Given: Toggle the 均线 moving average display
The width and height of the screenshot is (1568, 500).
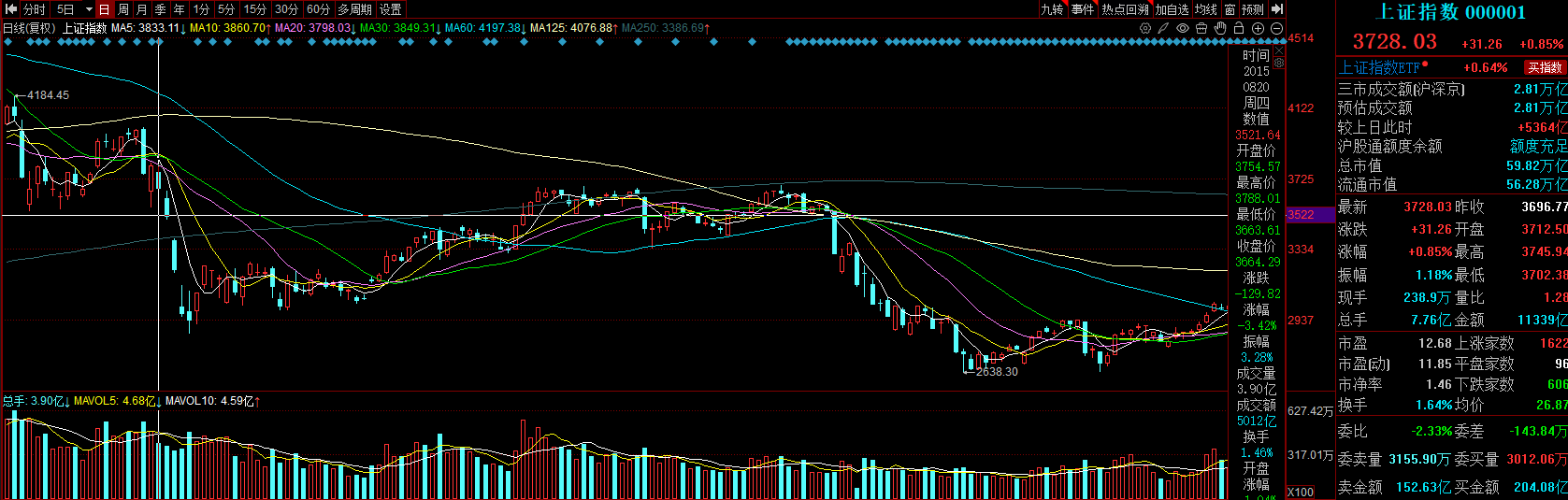Looking at the screenshot, I should click(1206, 9).
